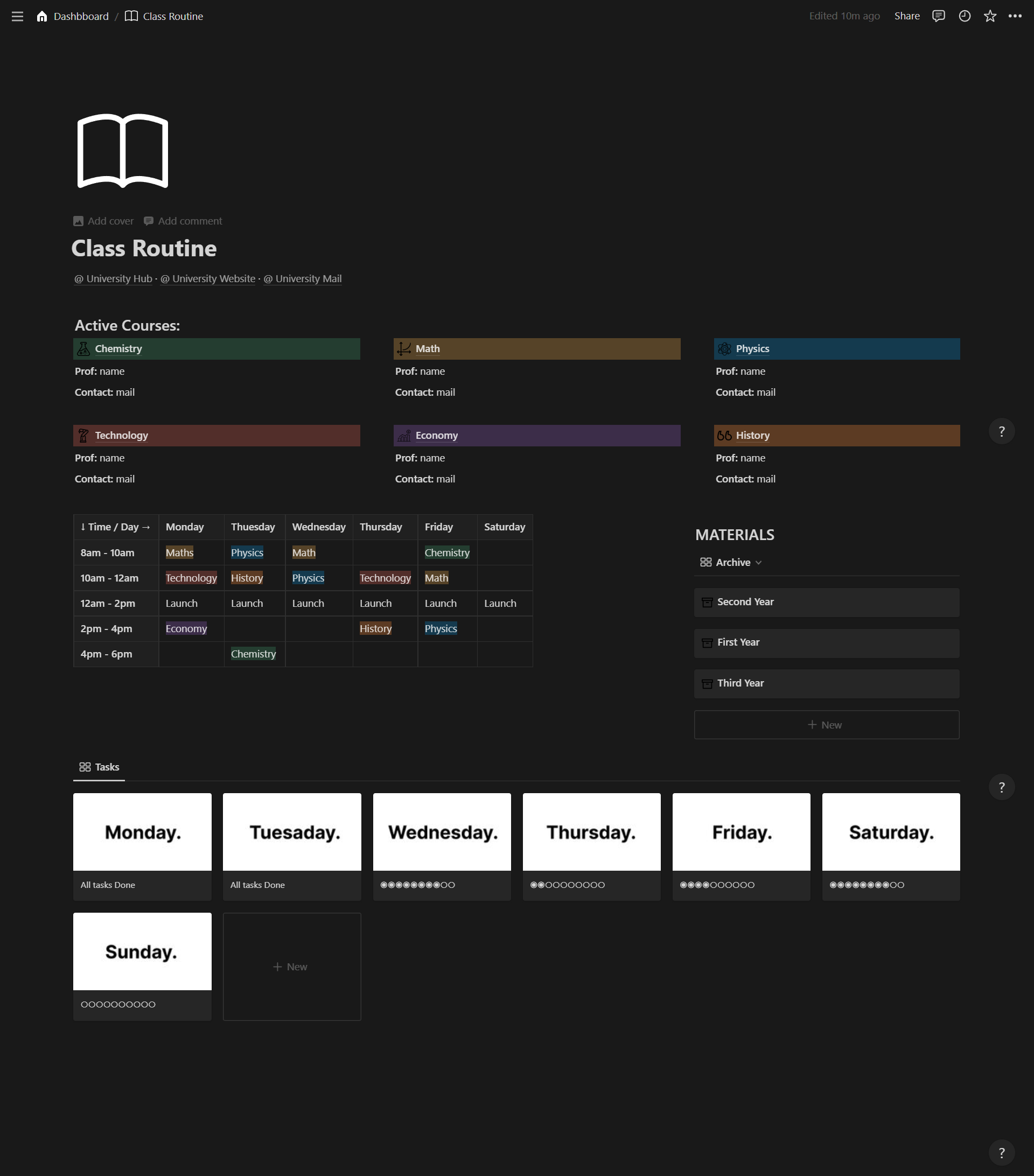Click the Add comment button

click(x=183, y=221)
